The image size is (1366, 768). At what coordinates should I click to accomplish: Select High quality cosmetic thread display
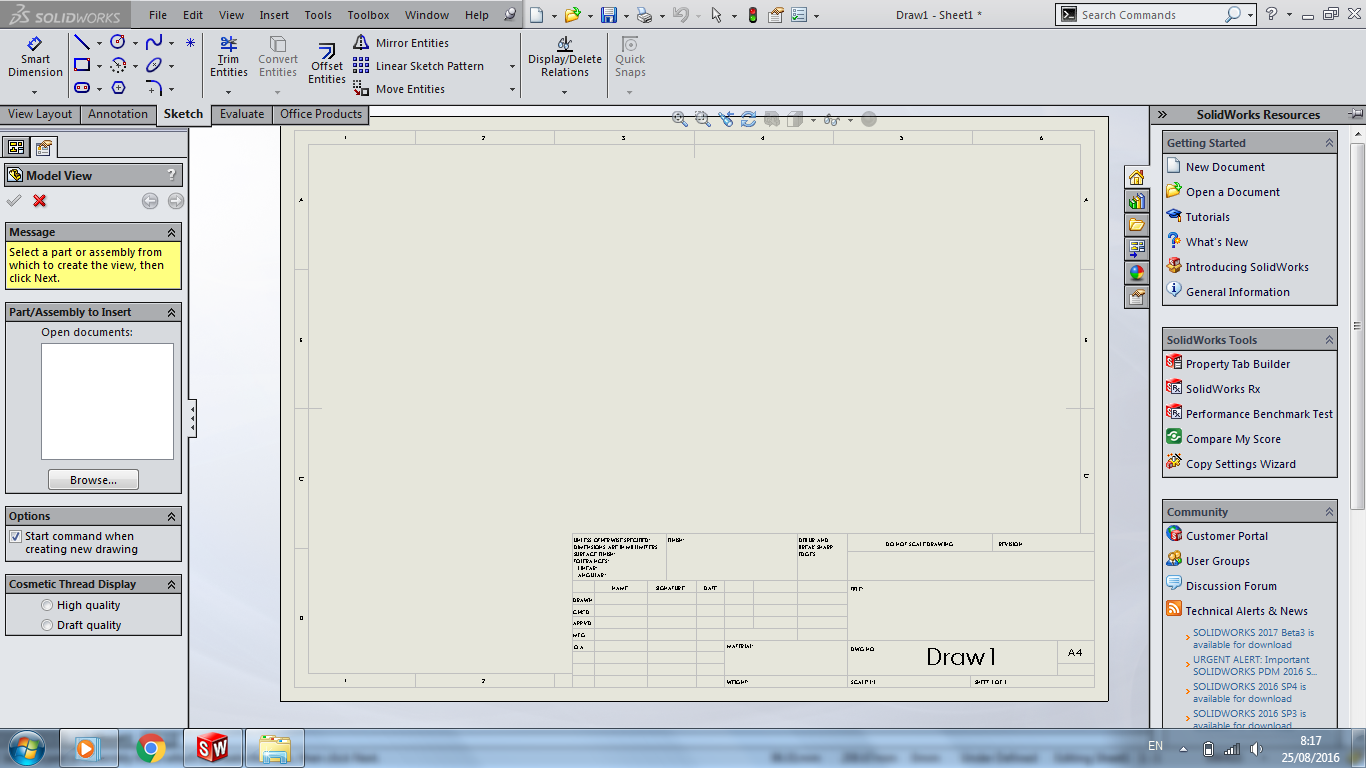click(x=46, y=605)
